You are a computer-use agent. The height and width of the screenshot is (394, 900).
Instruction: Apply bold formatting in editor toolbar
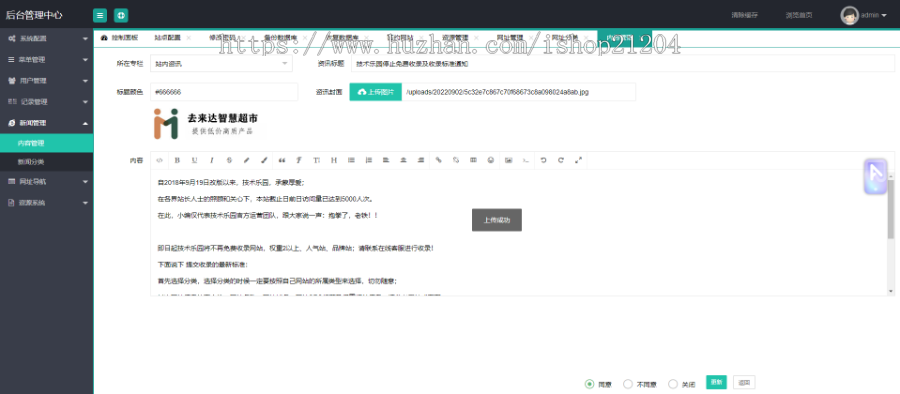177,160
